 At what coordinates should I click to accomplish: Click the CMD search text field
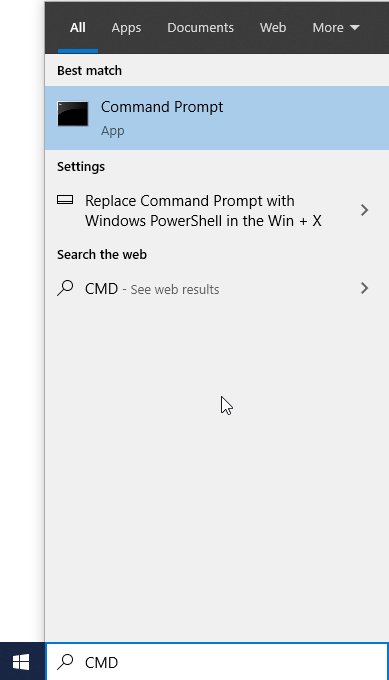point(217,662)
